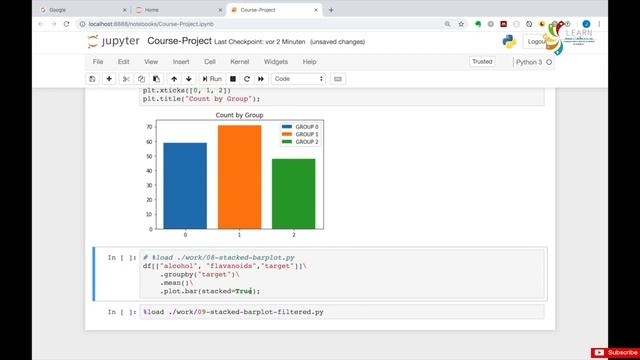Screen dimensions: 640x360
Task: Open the Kernel menu
Action: click(x=240, y=62)
